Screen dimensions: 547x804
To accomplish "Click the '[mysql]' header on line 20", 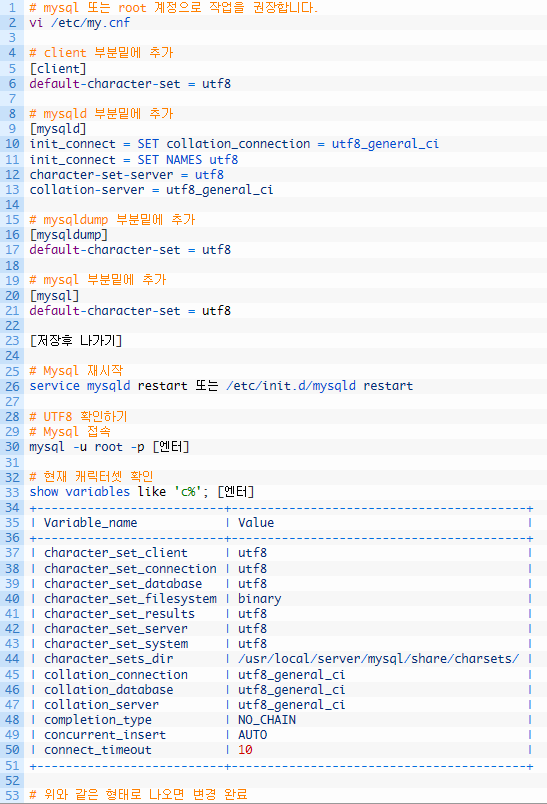I will [x=54, y=295].
